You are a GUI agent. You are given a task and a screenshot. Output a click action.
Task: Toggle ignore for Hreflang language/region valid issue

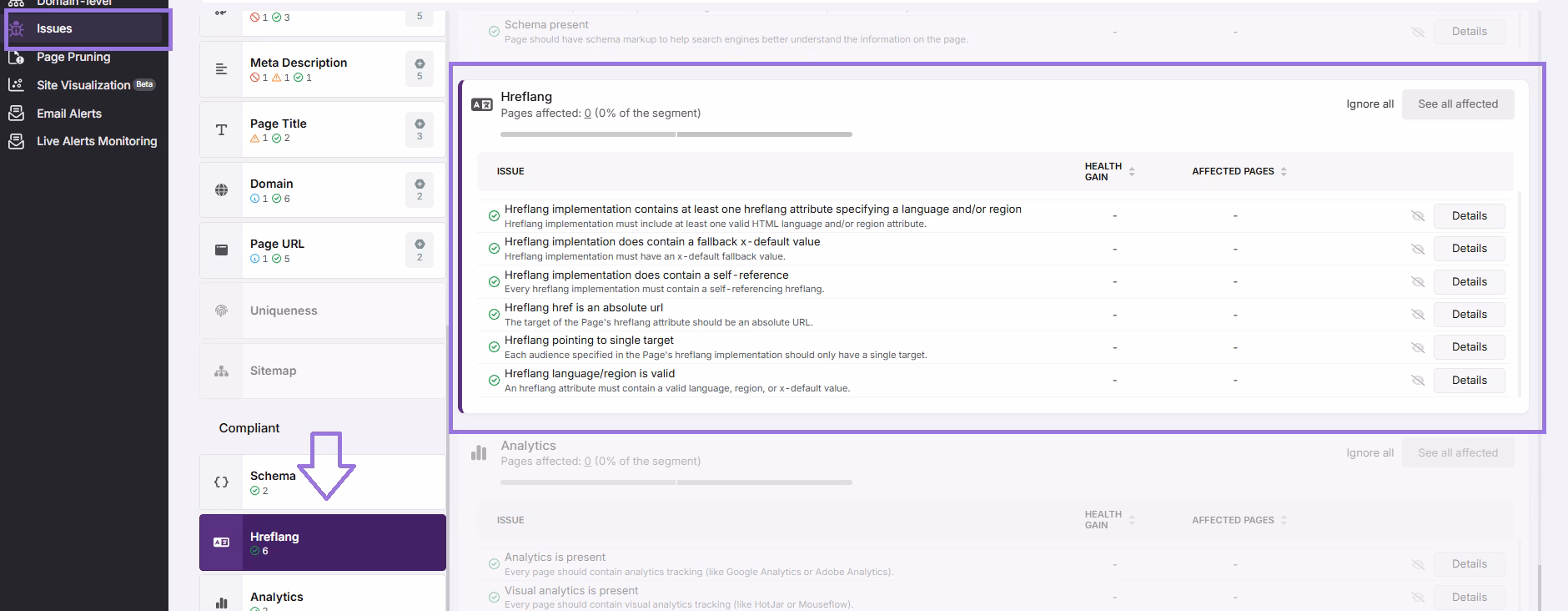1417,381
